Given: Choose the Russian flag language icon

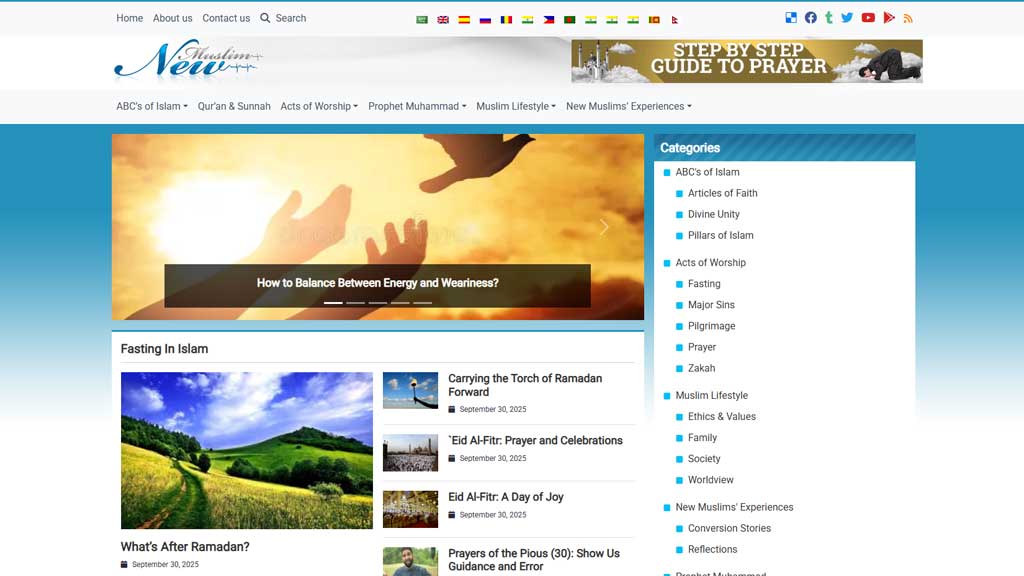Looking at the screenshot, I should pos(485,19).
